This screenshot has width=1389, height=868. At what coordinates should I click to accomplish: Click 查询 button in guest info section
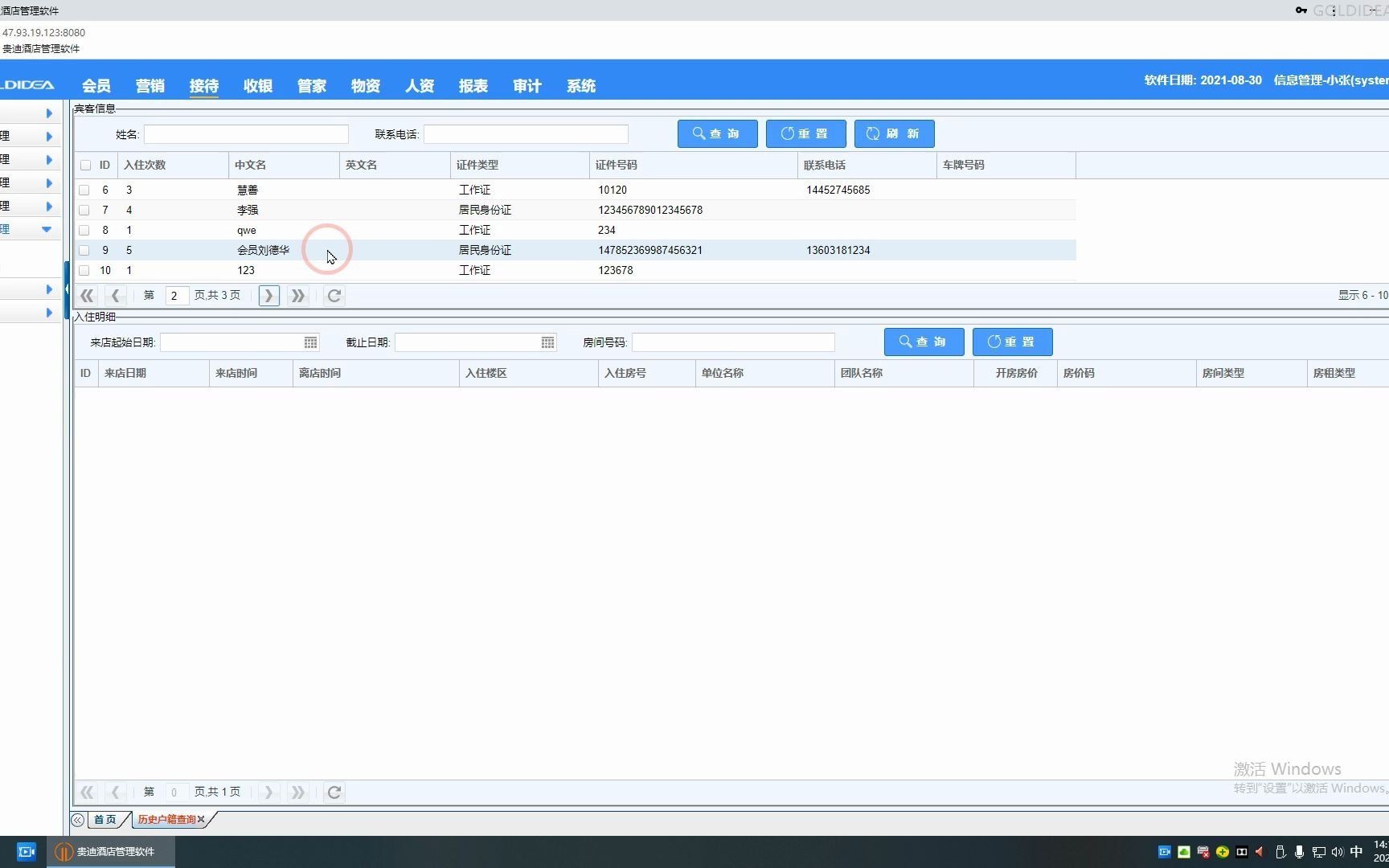coord(718,133)
